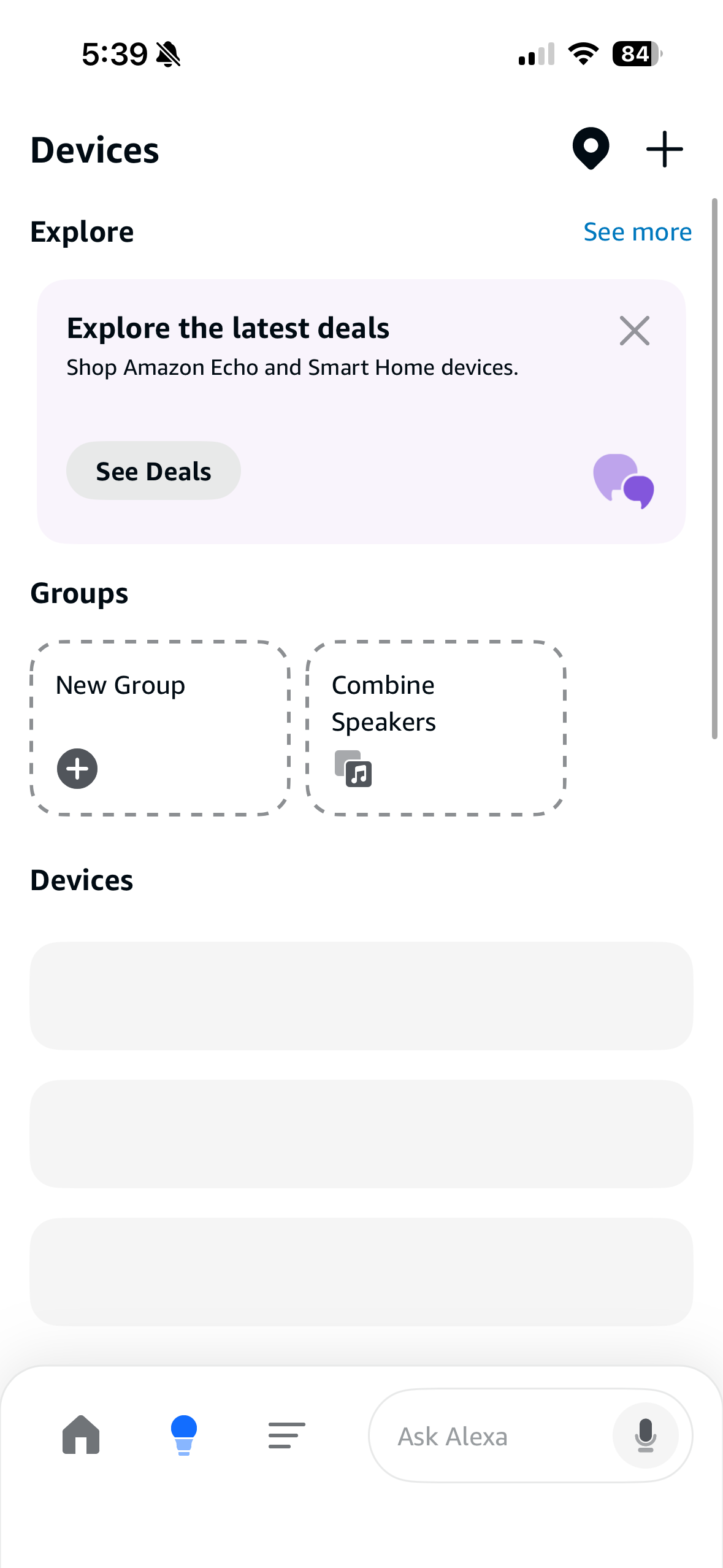
Task: Tap the Explore the latest deals heading
Action: coord(228,328)
